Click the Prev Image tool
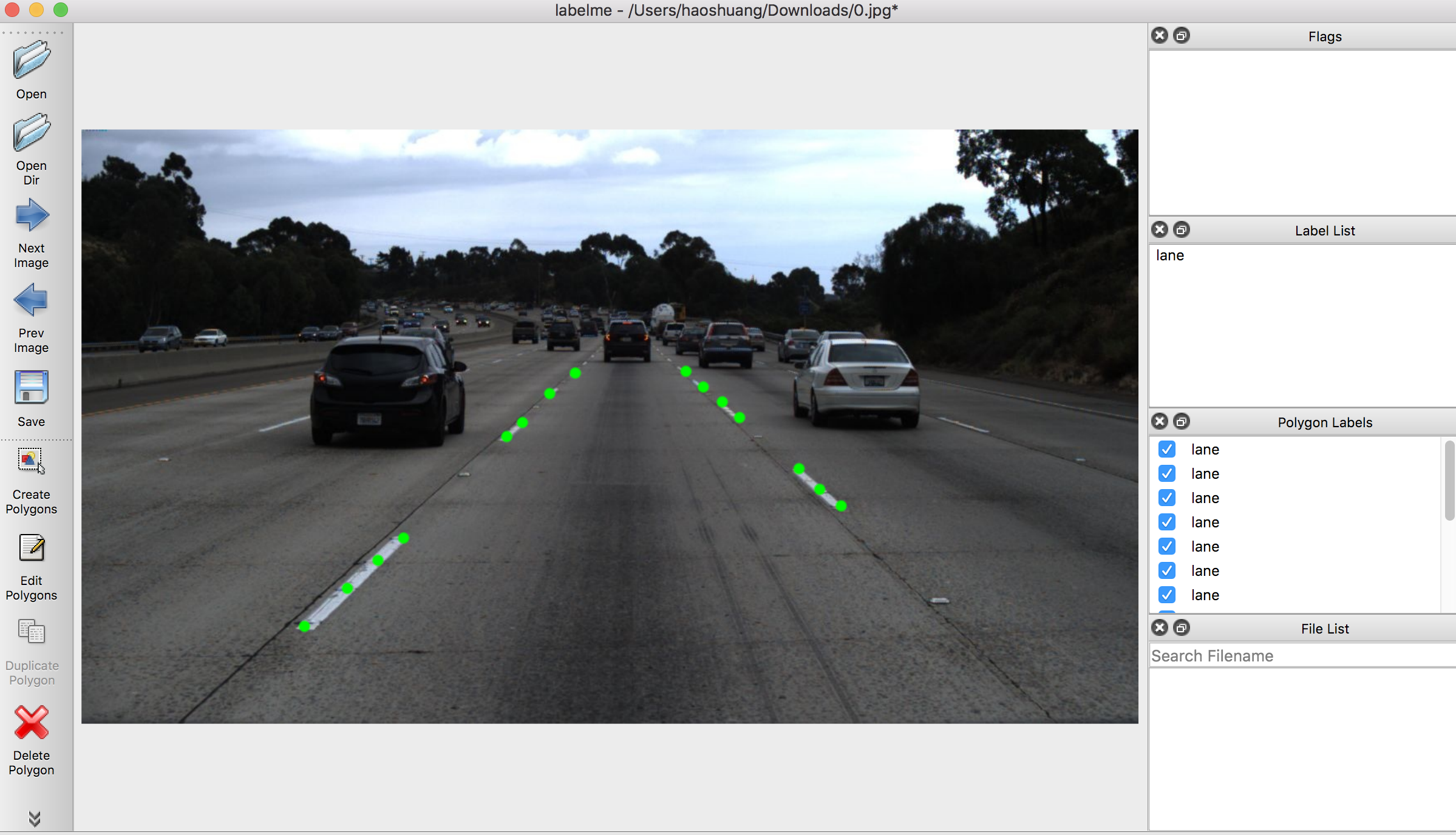This screenshot has width=1456, height=835. tap(32, 315)
